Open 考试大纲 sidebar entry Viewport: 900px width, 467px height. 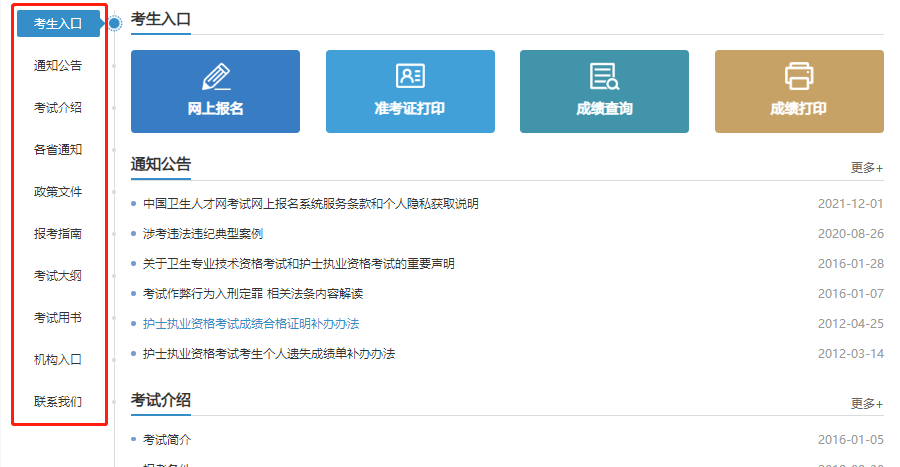coord(58,276)
